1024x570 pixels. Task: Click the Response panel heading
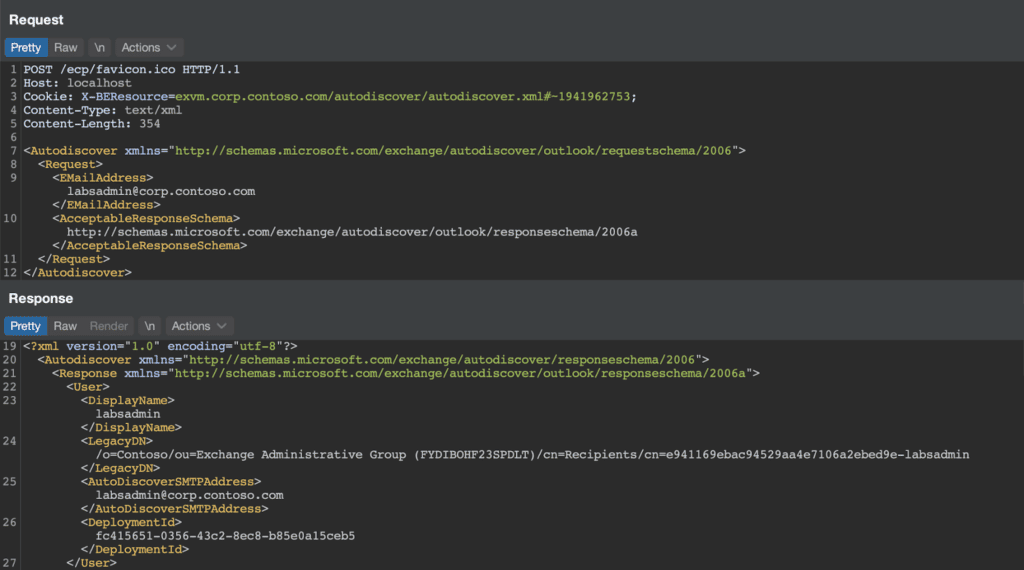(x=40, y=298)
